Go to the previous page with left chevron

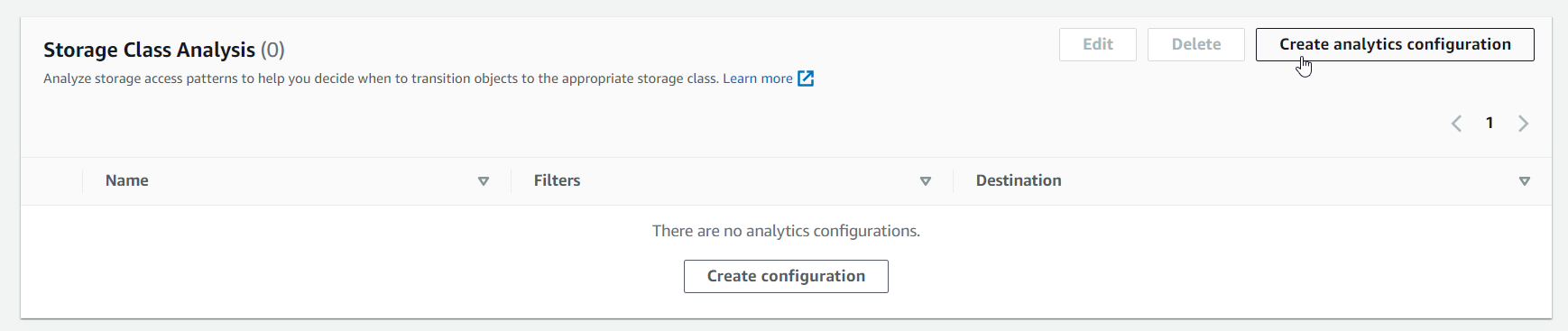(x=1456, y=124)
